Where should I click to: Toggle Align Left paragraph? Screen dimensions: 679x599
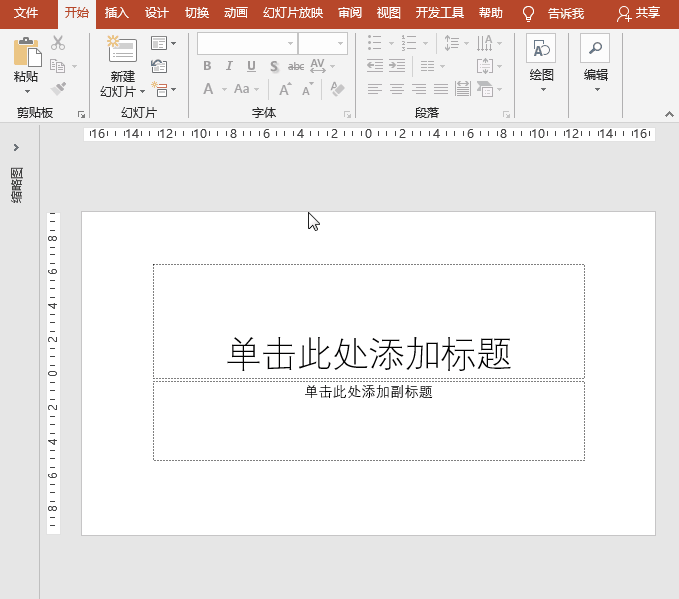[375, 89]
